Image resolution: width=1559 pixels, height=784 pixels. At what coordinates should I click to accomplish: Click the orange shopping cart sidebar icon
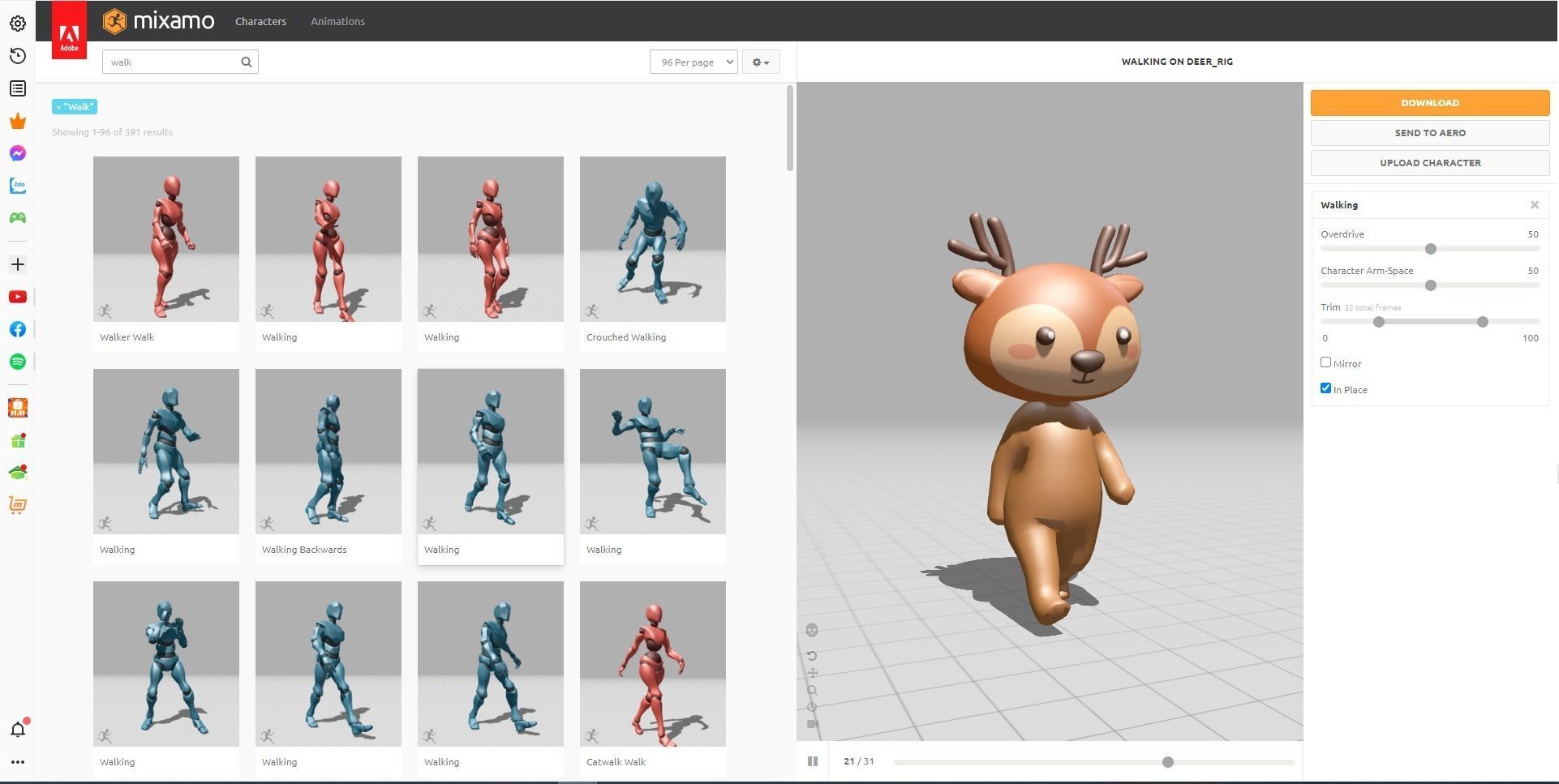coord(18,505)
